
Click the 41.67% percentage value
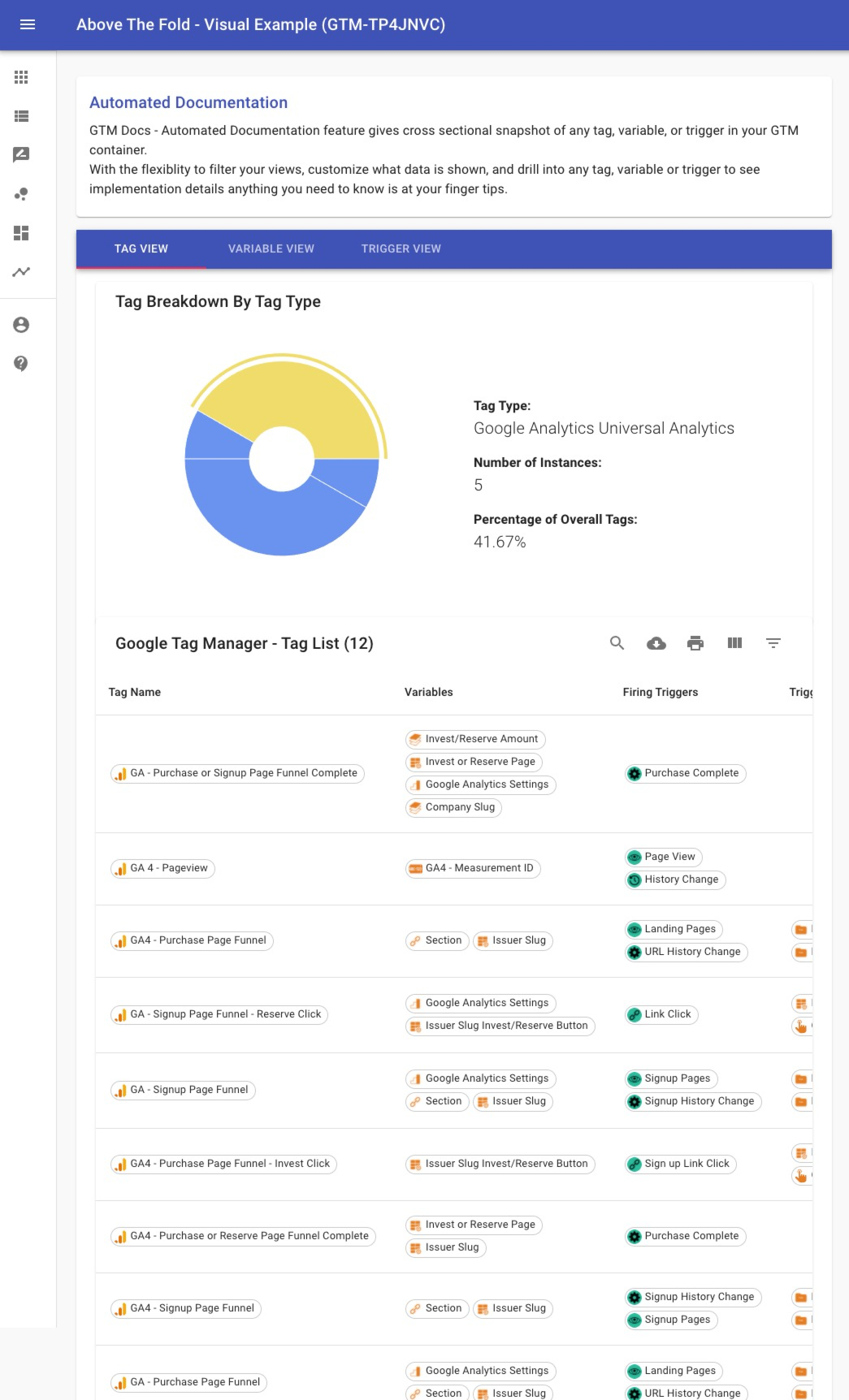[x=500, y=542]
